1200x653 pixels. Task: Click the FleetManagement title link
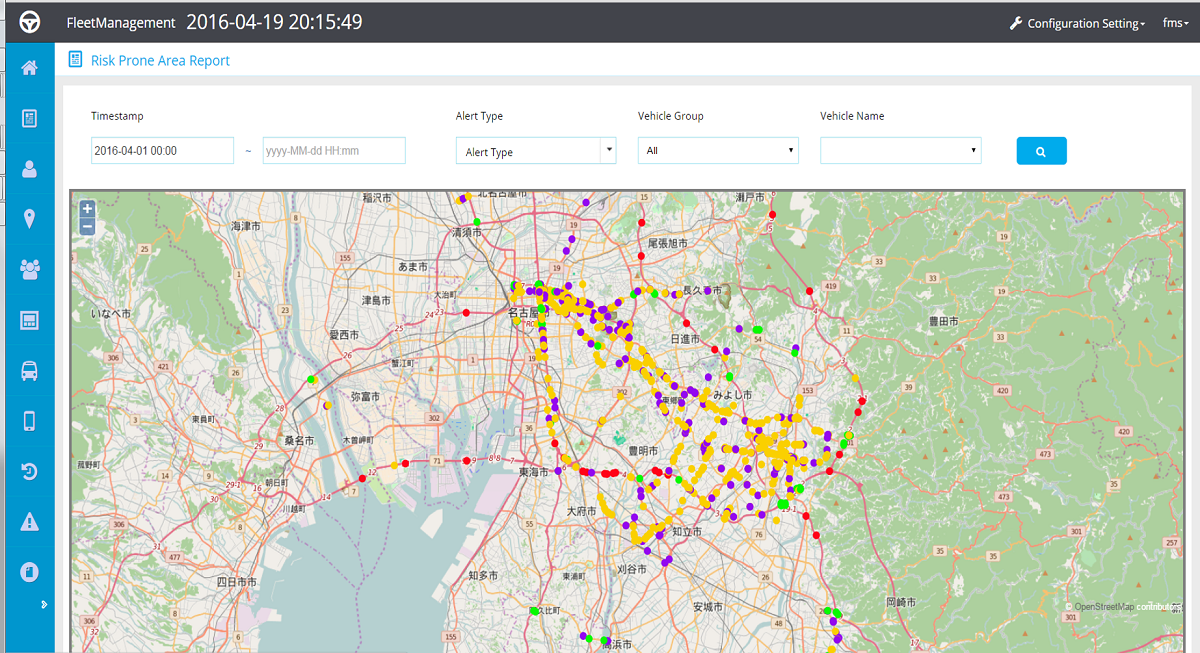121,22
